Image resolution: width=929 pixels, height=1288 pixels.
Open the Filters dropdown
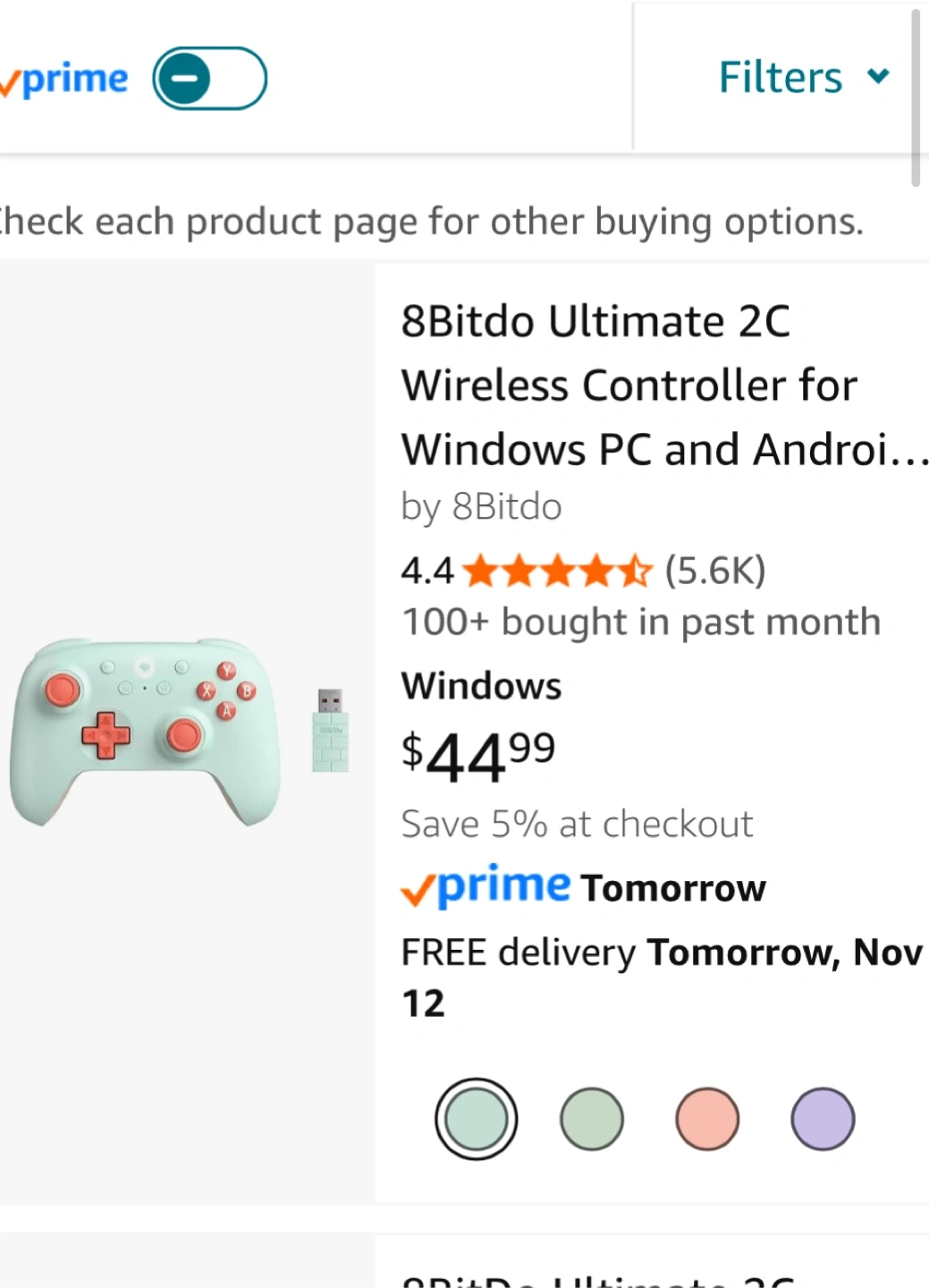coord(780,77)
